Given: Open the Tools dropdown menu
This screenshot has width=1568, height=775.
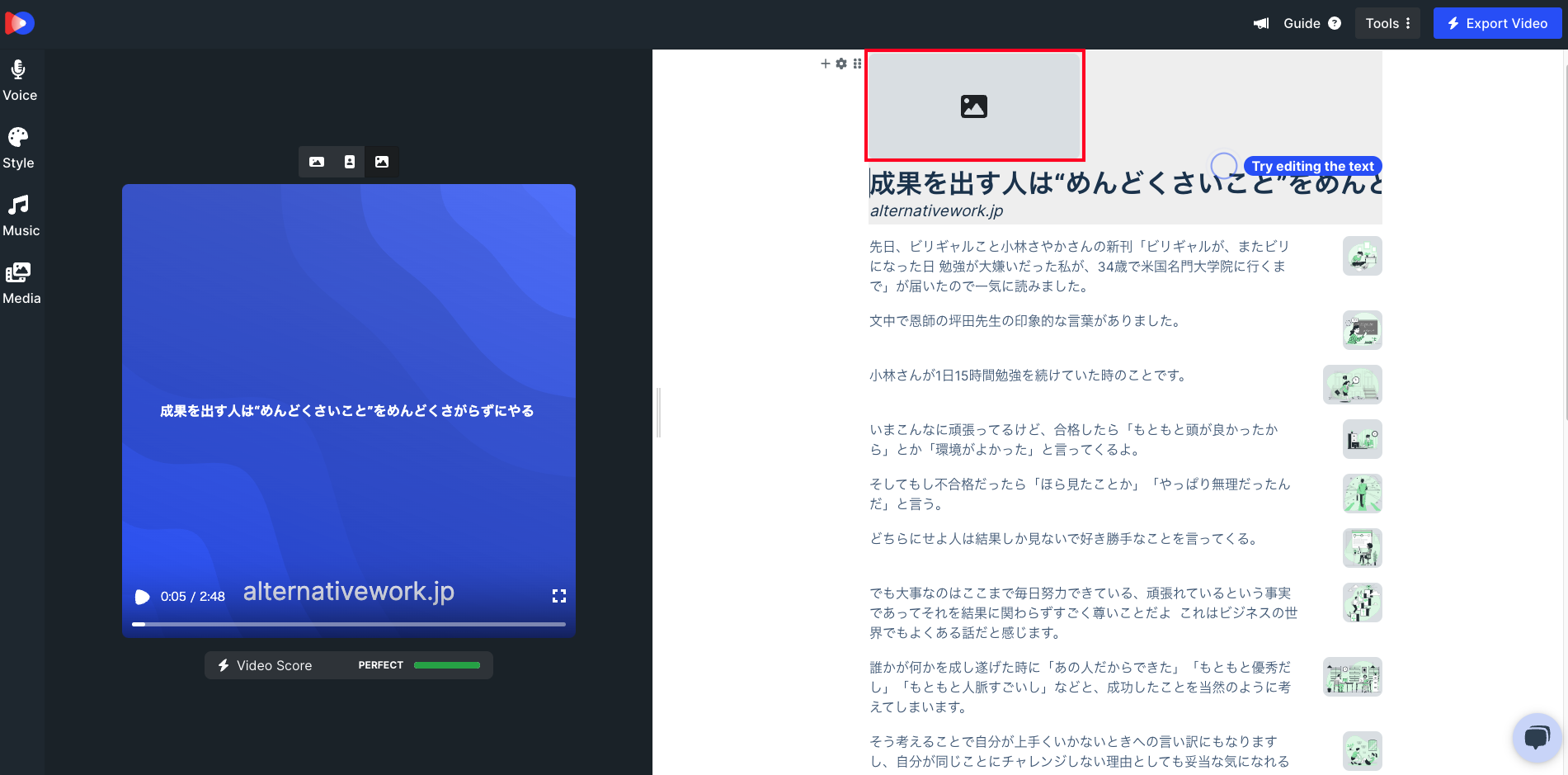Looking at the screenshot, I should click(x=1387, y=23).
